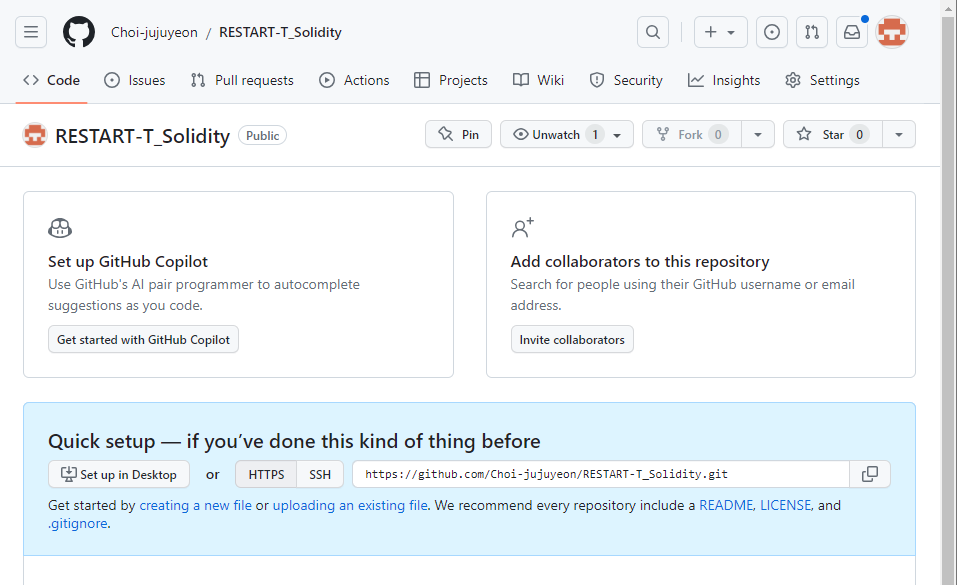The height and width of the screenshot is (585, 957).
Task: Click the Copilot icon in setup card
Action: [60, 228]
